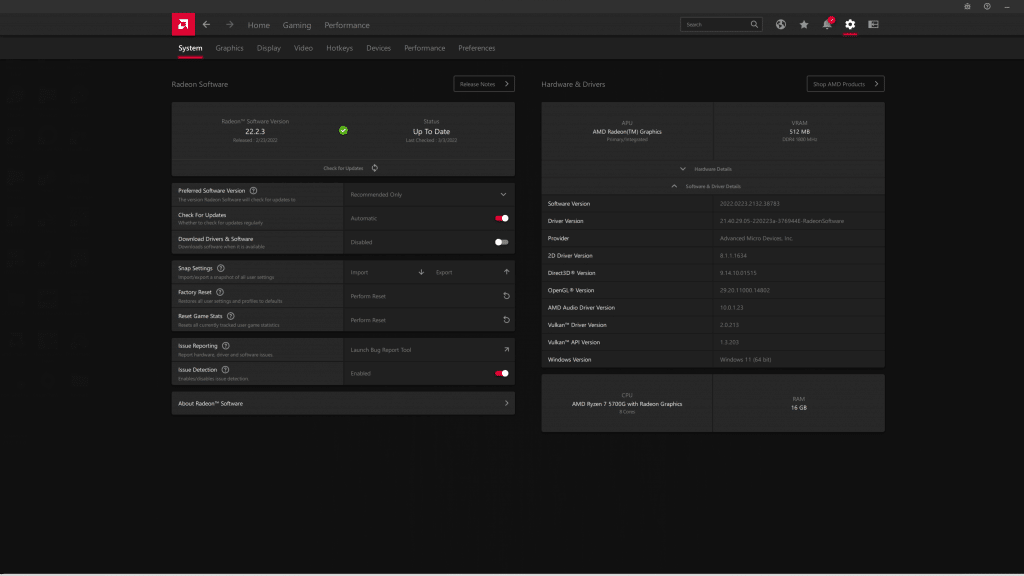Collapse Software & Driver Details section
Image resolution: width=1024 pixels, height=576 pixels.
click(713, 186)
